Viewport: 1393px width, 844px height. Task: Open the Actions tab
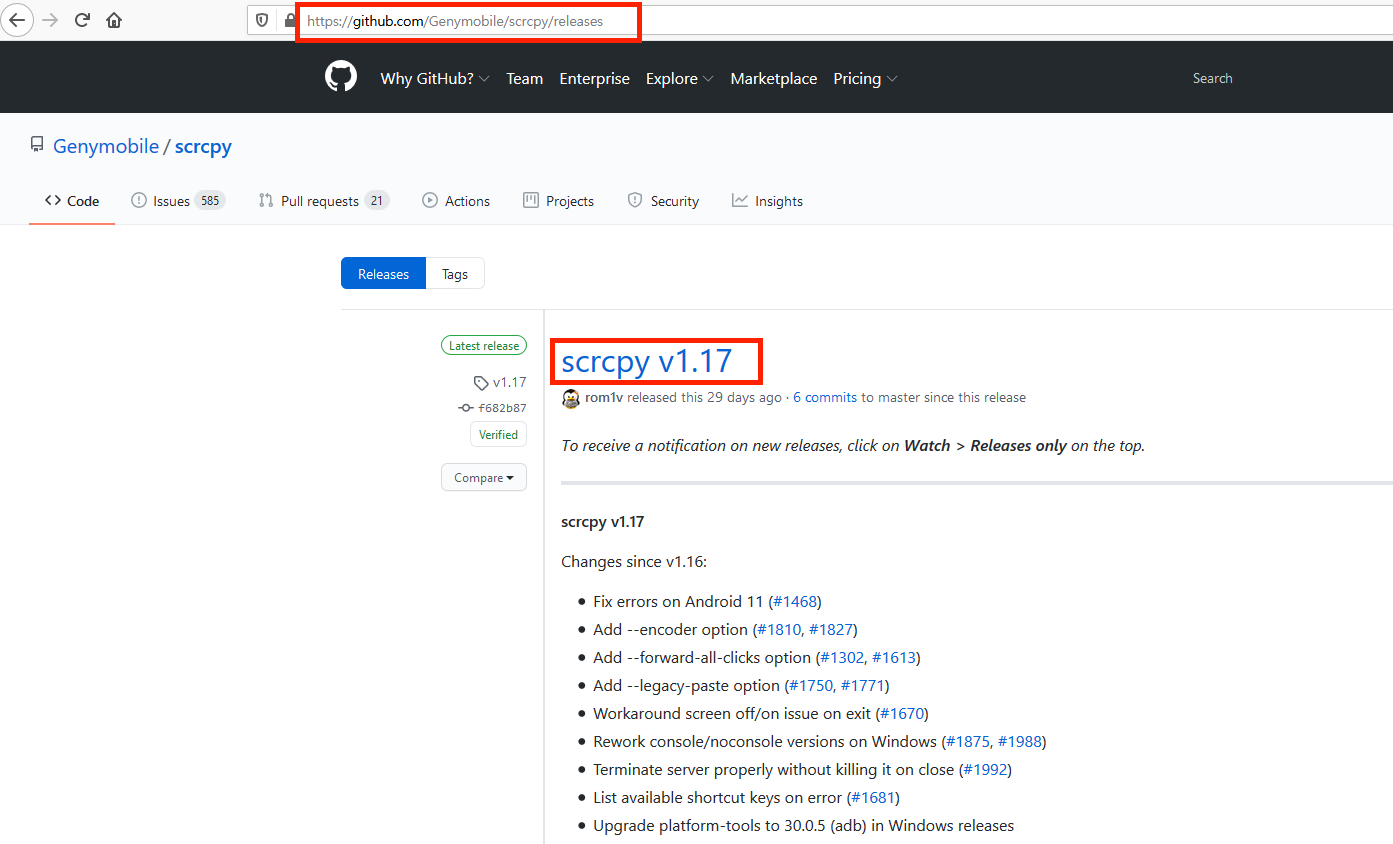(456, 201)
